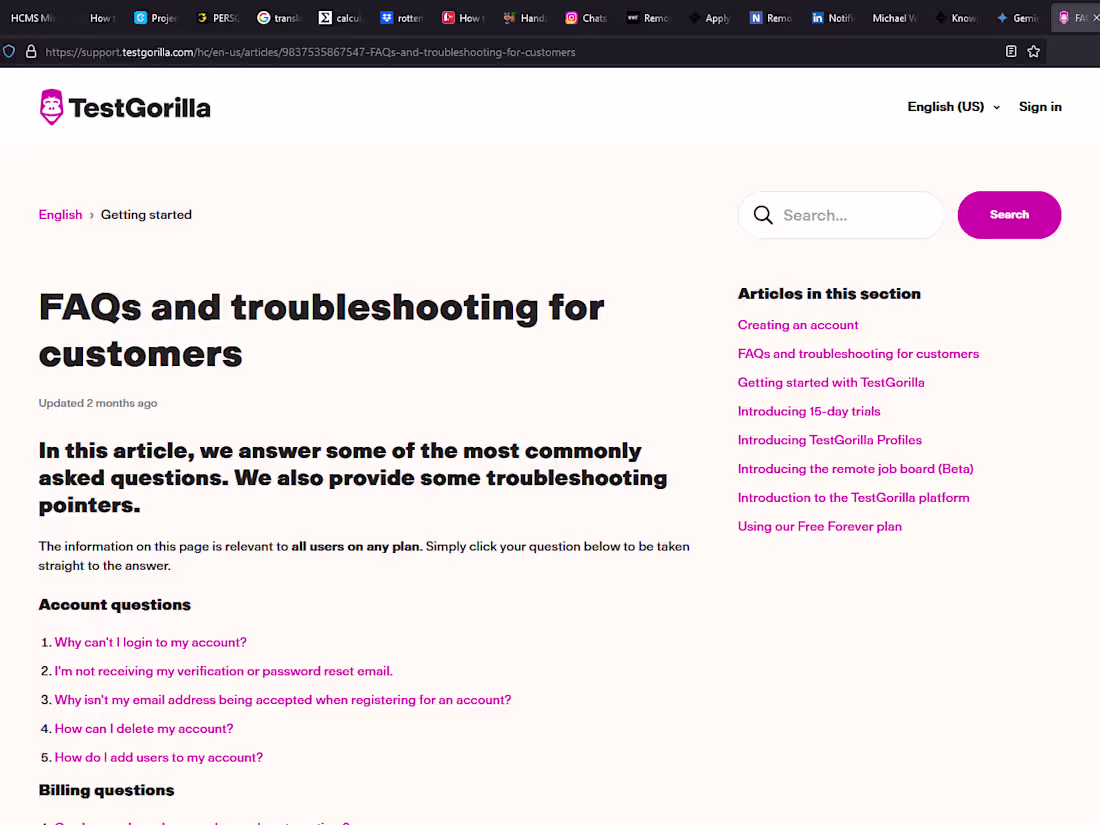Switch to the Dropbox rotten tab
The height and width of the screenshot is (825, 1100).
(401, 18)
